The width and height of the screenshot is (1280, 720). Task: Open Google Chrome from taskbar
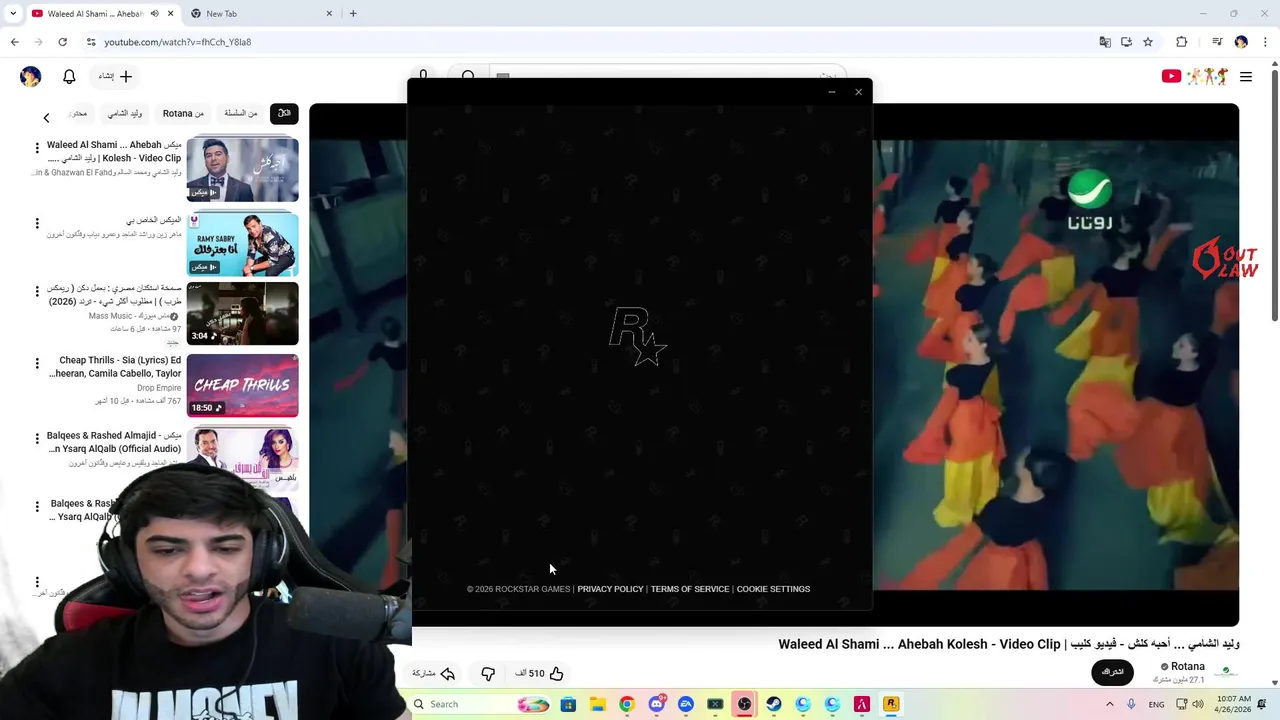[626, 704]
